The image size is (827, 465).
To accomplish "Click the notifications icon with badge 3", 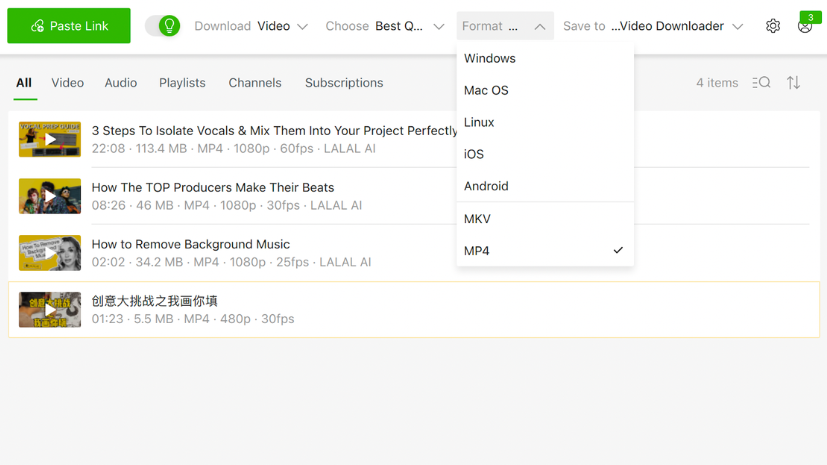I will [x=805, y=26].
